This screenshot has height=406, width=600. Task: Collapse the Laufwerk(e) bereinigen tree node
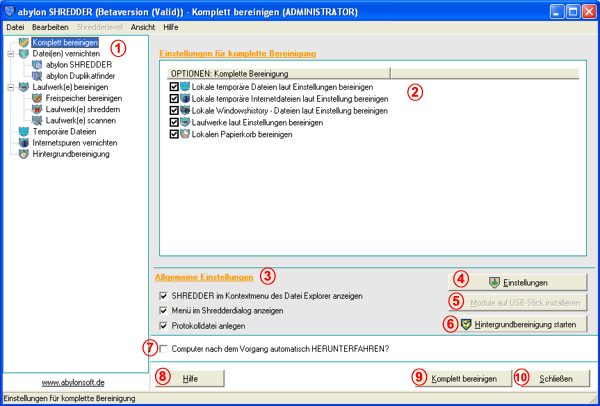pos(10,87)
